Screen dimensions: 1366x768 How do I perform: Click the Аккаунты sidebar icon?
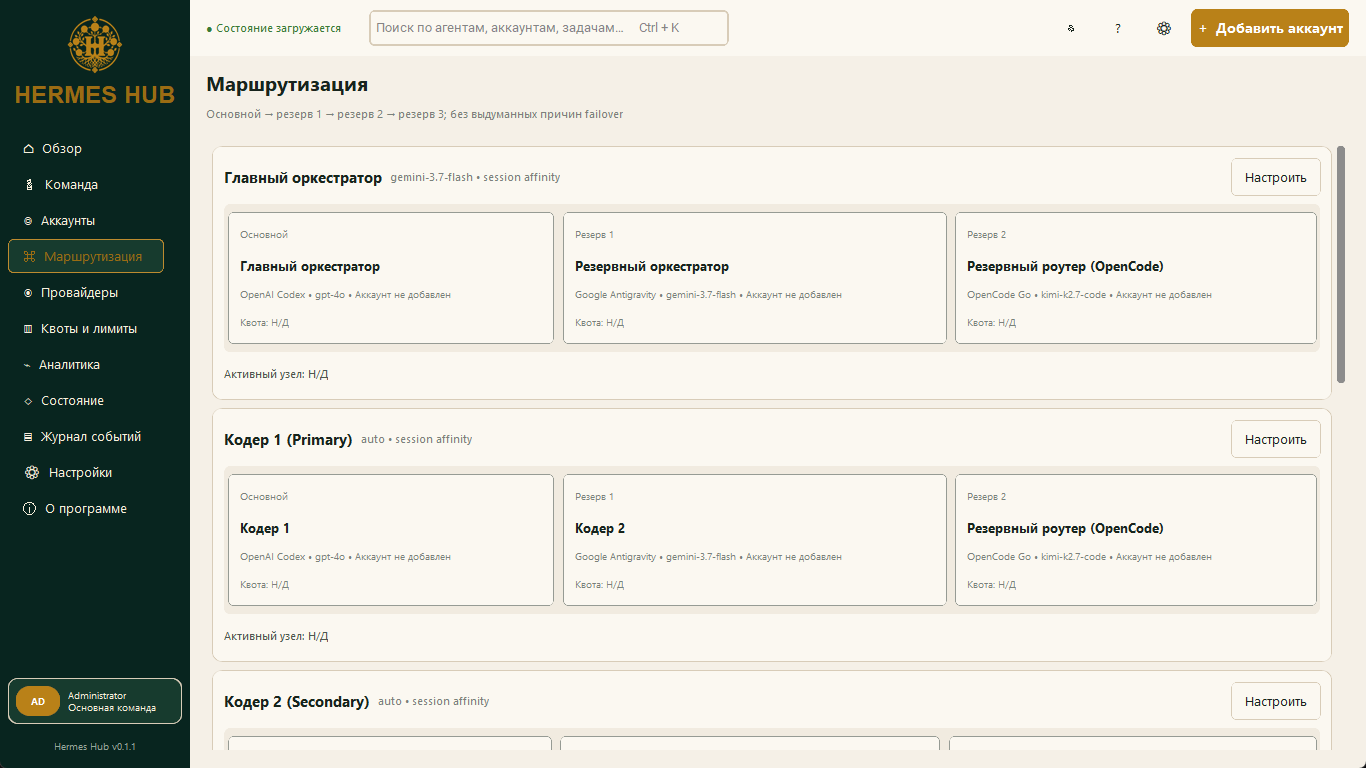28,221
